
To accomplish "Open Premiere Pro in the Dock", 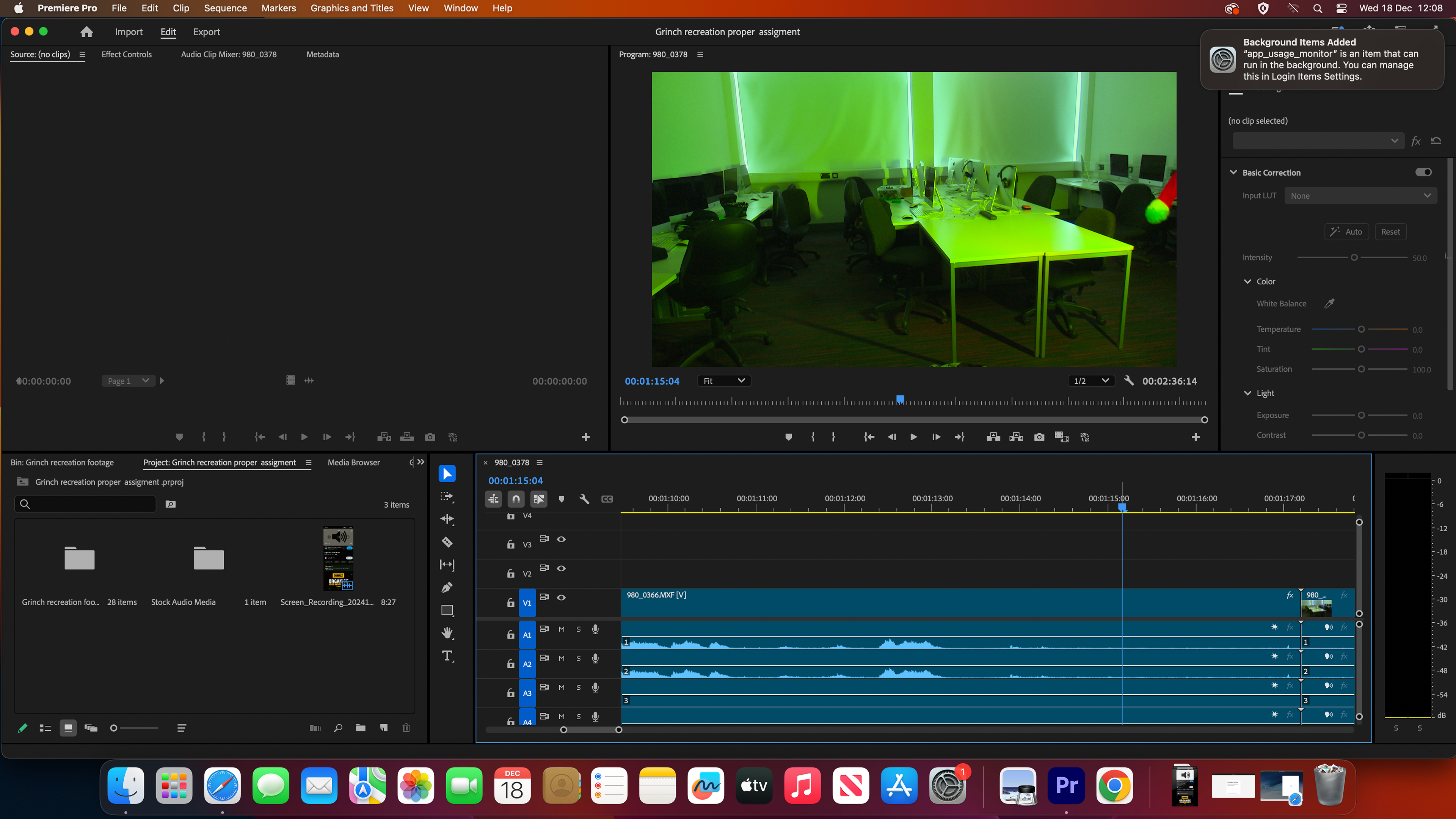I will pos(1066,786).
